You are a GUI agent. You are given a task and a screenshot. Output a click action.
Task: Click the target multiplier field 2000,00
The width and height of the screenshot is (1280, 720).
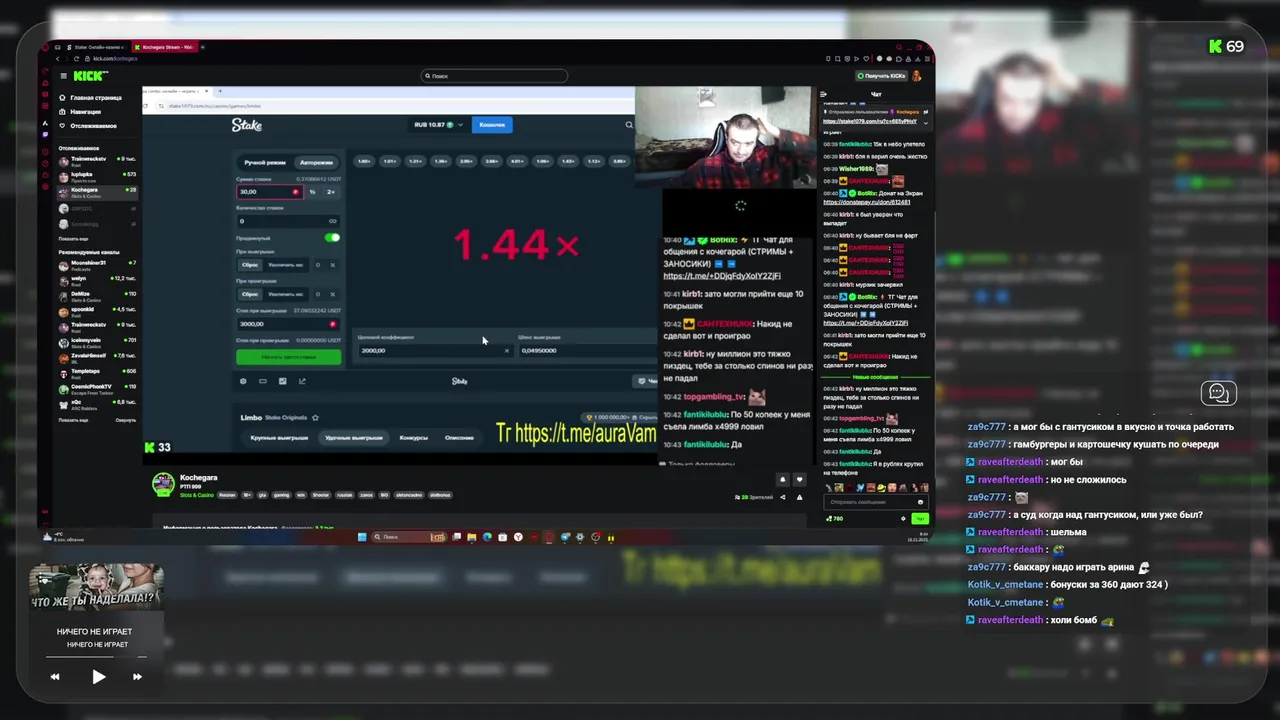point(435,350)
